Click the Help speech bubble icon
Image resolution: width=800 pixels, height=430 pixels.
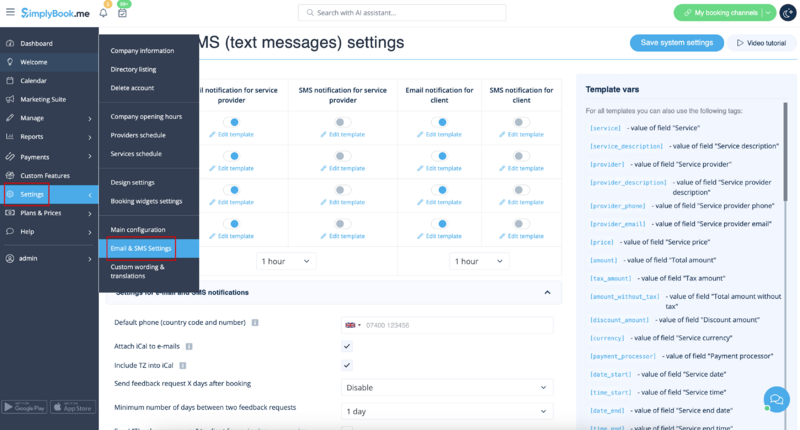[x=10, y=232]
